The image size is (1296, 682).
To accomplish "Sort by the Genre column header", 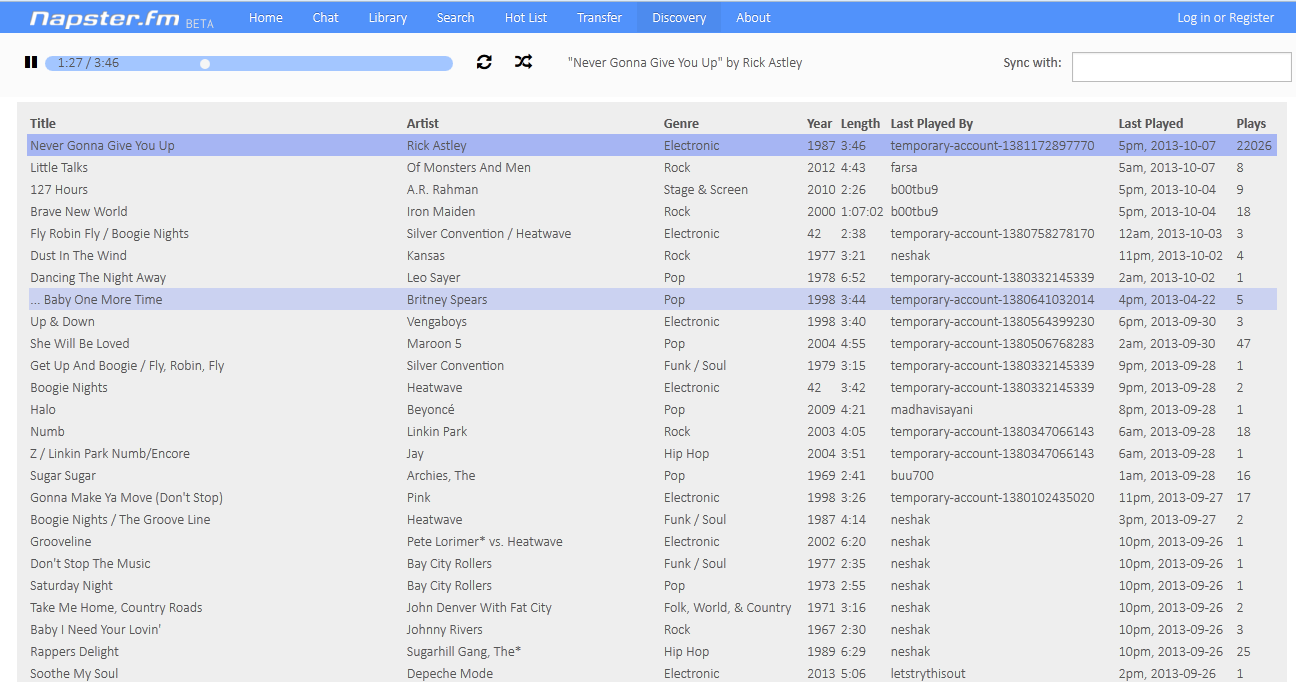I will (681, 124).
